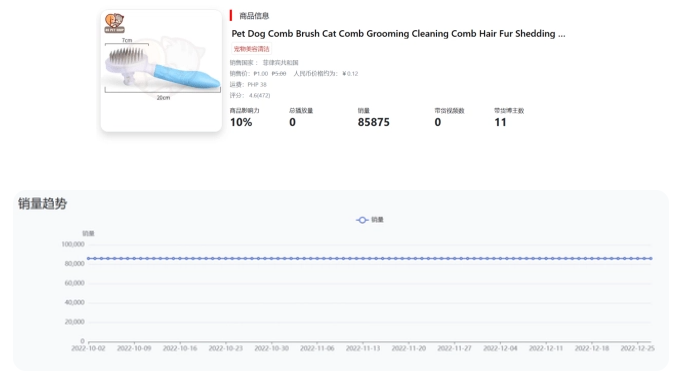Select last data point on sales trend line
The image size is (687, 381).
click(x=651, y=258)
